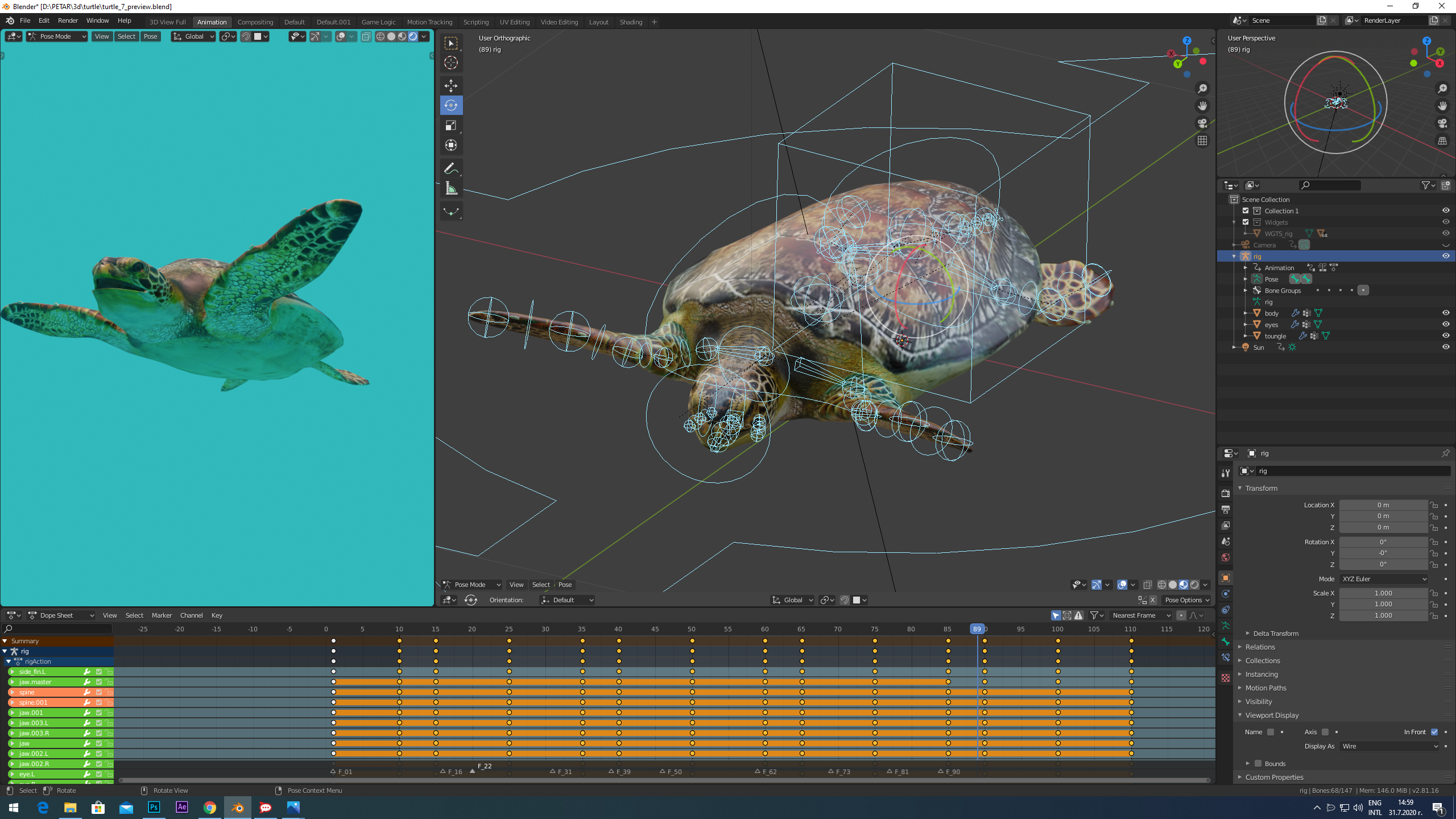Activate the Scale tool icon
Screen dimensions: 1456x819
(x=451, y=126)
